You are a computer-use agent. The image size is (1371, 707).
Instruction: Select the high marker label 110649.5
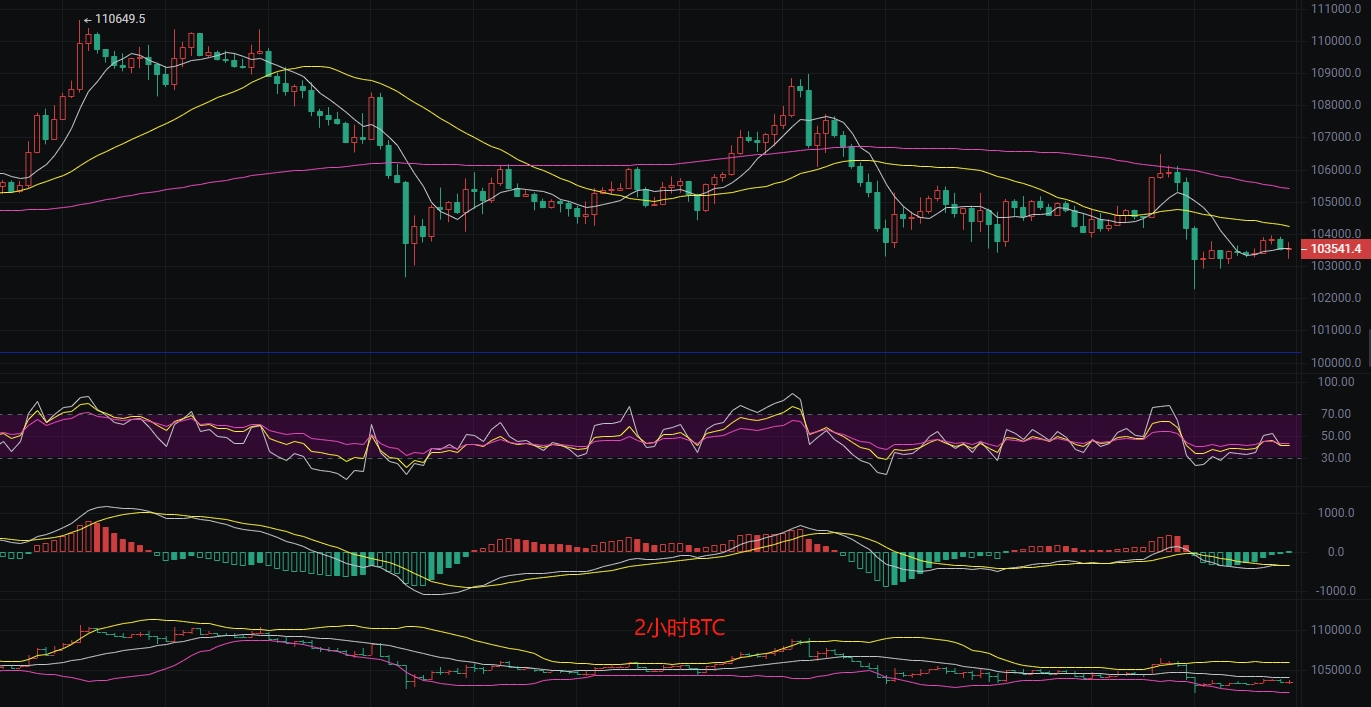(120, 19)
